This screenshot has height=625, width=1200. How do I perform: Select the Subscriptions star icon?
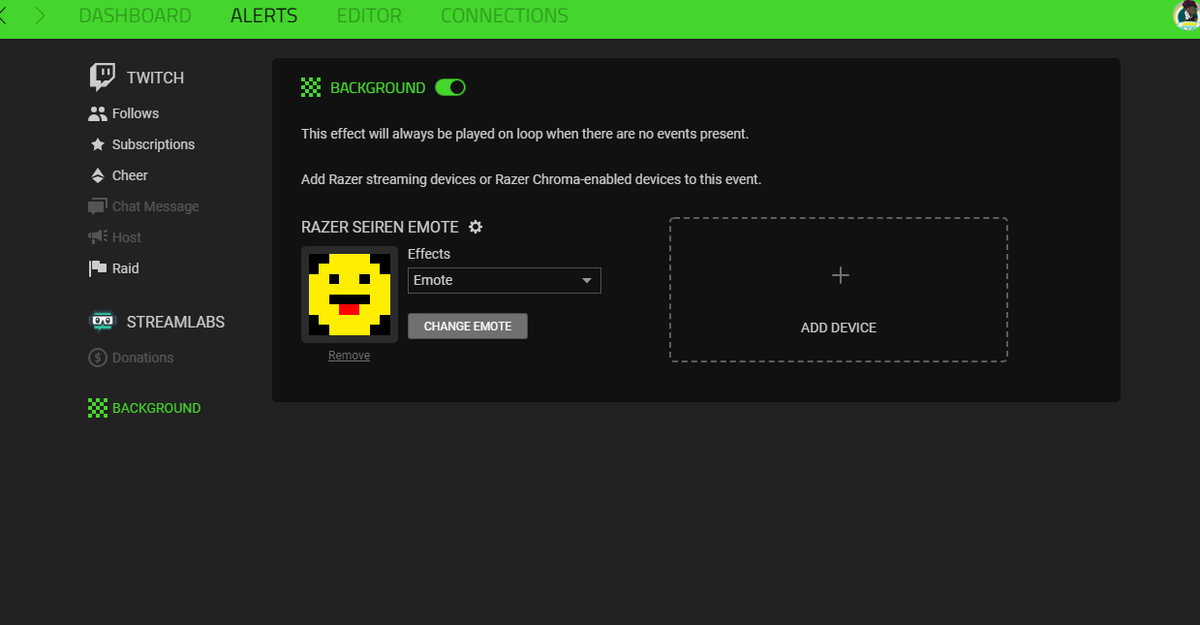[97, 144]
